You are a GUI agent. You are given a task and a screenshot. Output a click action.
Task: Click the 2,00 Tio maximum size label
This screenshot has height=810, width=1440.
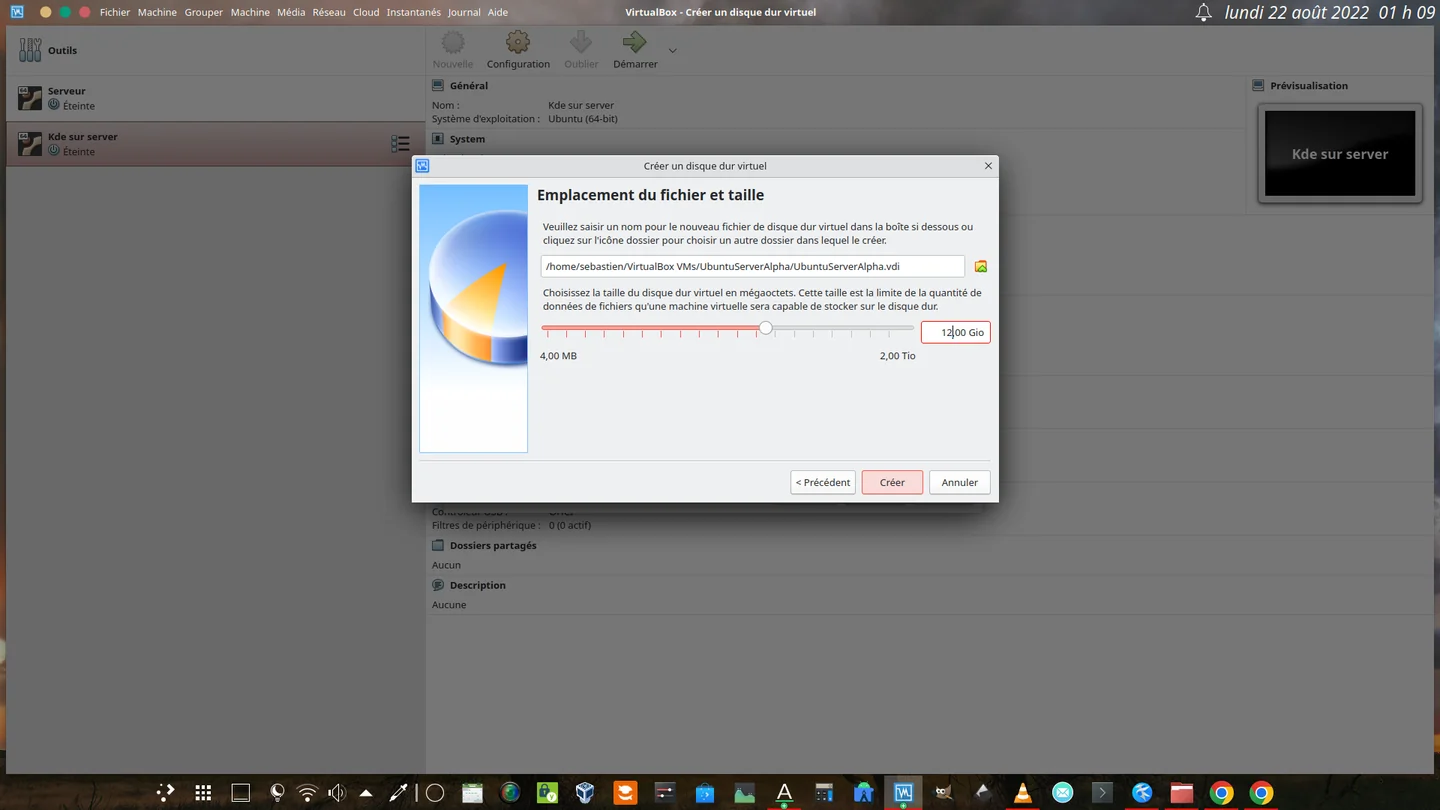point(897,356)
